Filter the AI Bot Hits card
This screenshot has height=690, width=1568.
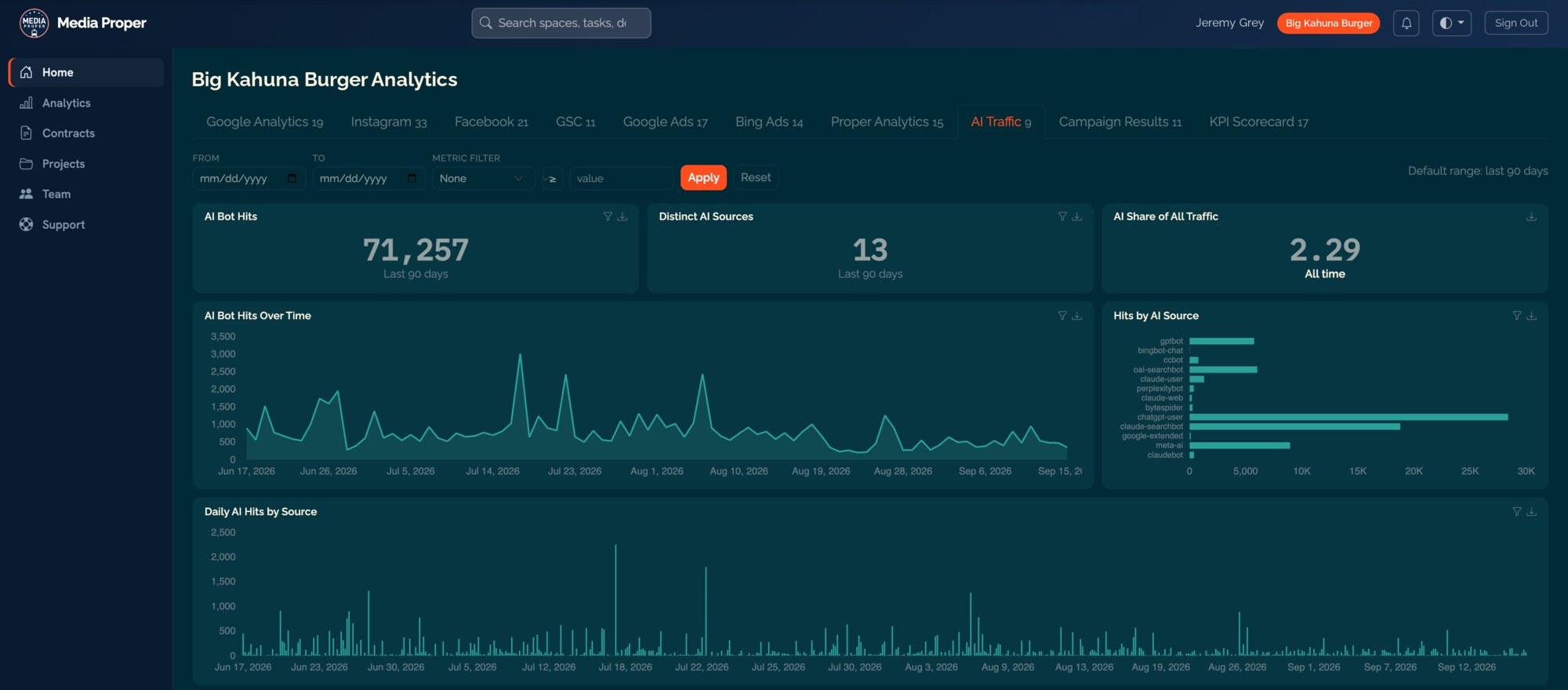608,216
